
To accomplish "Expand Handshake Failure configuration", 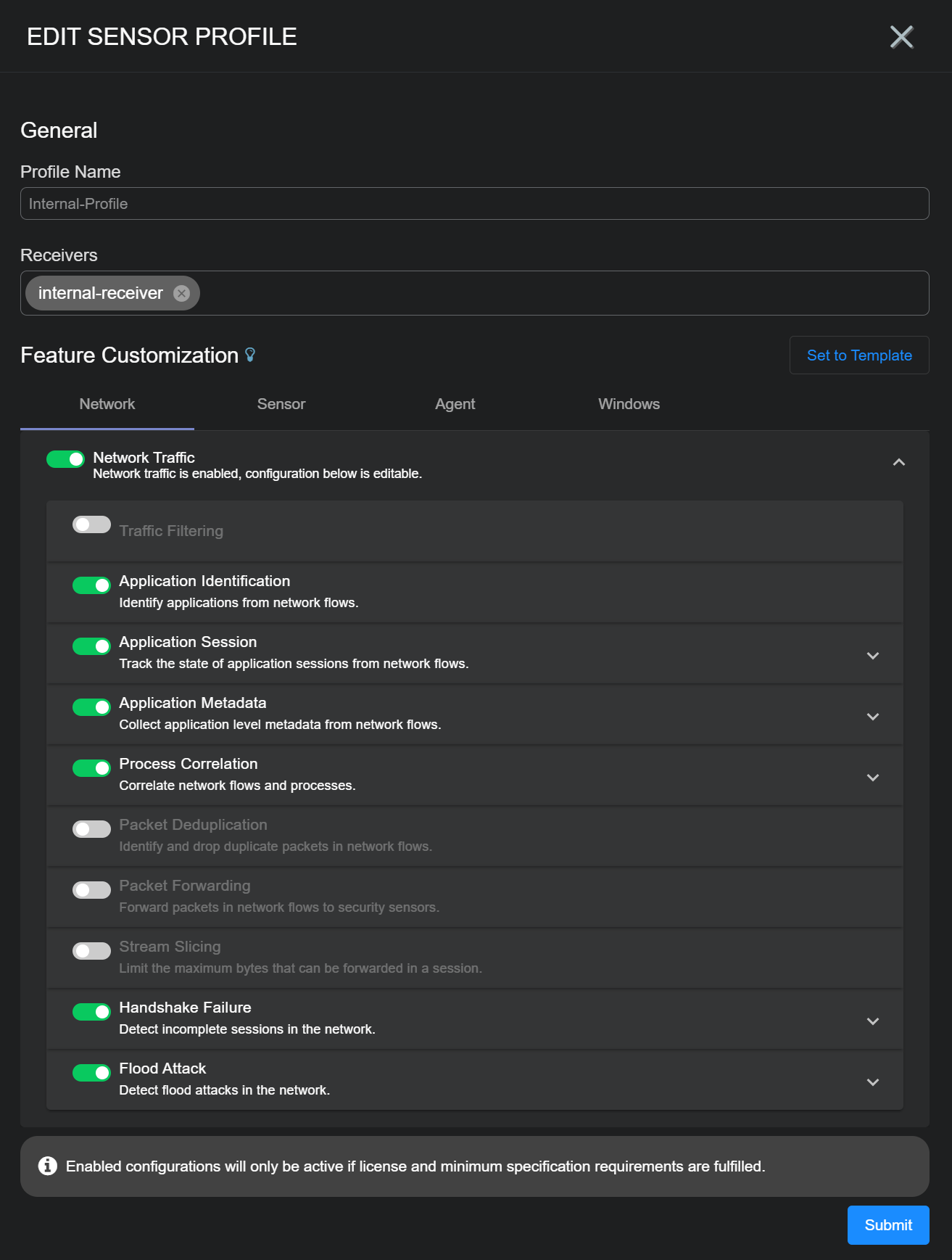I will click(x=872, y=1021).
